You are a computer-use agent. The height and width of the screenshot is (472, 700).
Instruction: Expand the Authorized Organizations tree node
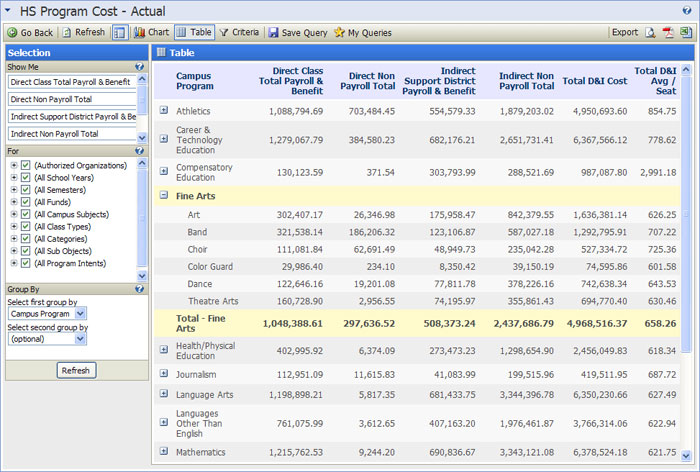(14, 165)
